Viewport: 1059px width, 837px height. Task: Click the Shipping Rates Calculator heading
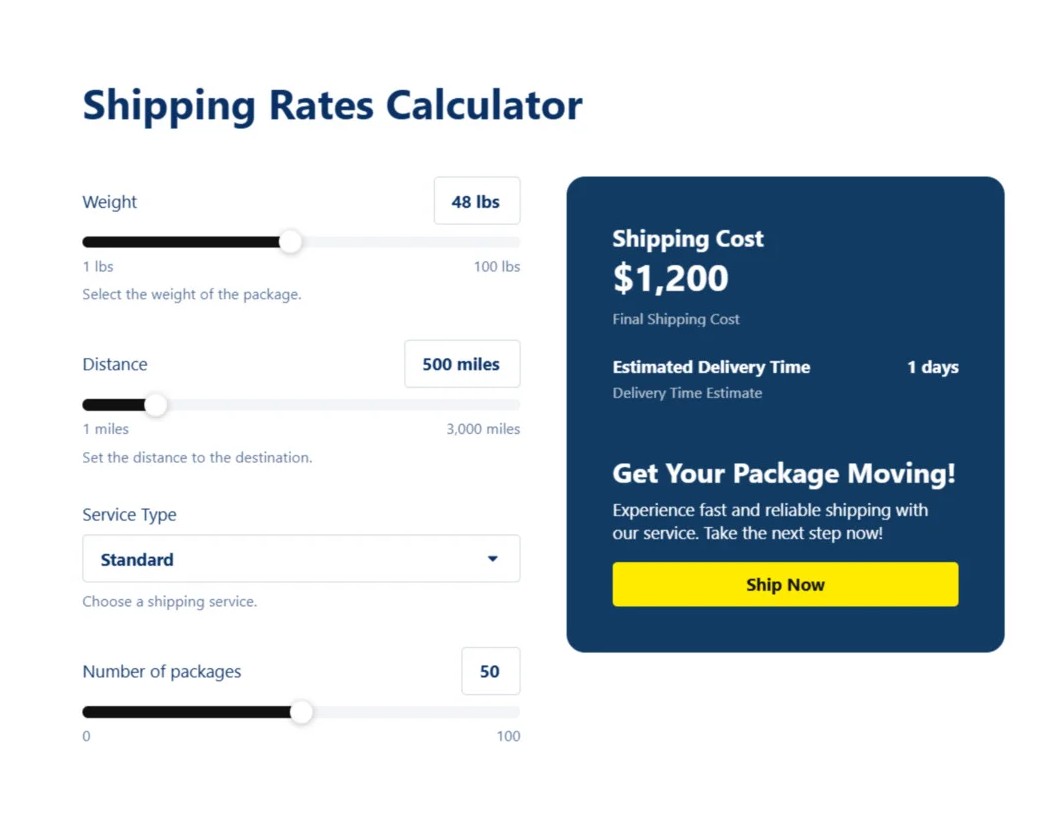(332, 105)
